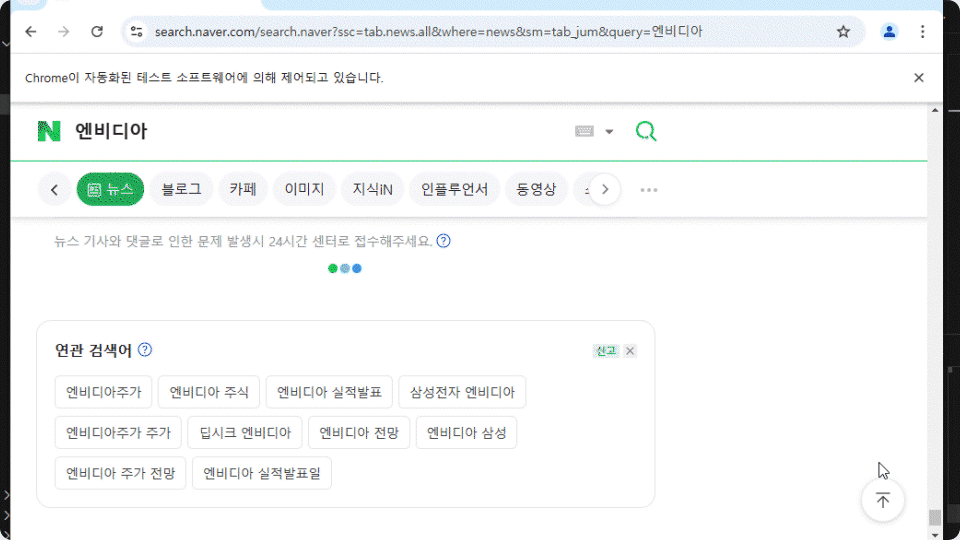Click the scrollbar down arrow

[934, 535]
